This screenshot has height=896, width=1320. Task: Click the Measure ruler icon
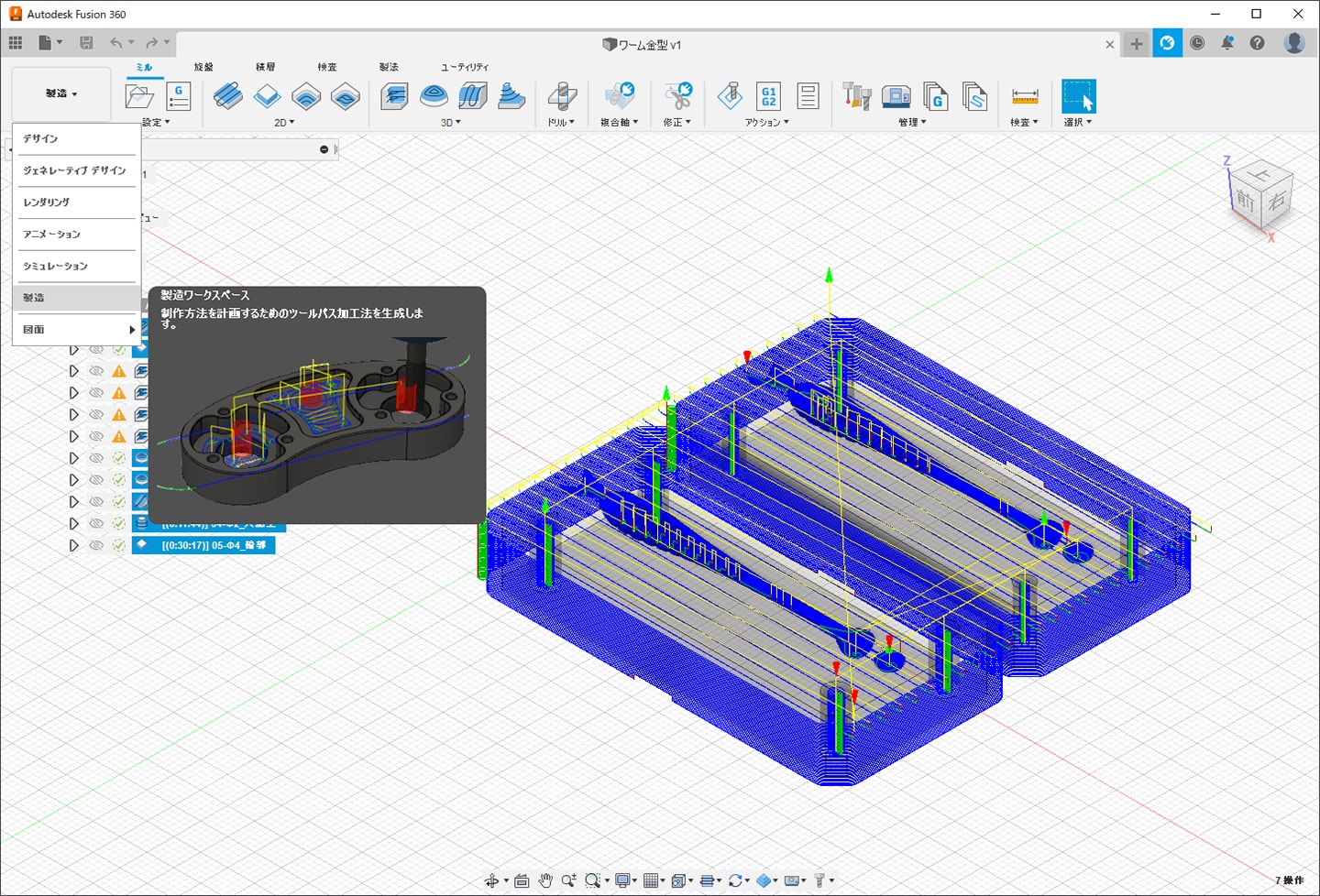click(x=1024, y=96)
